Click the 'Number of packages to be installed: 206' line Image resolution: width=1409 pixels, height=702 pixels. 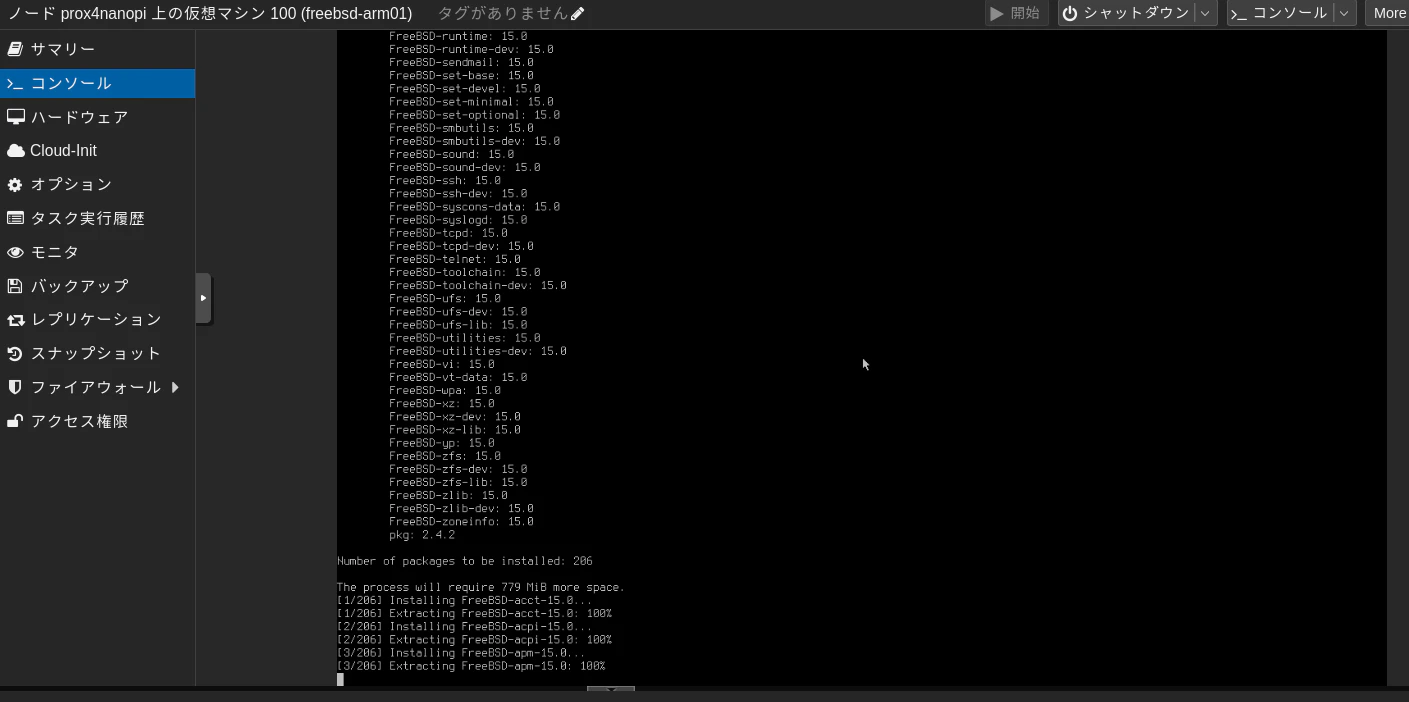point(465,561)
